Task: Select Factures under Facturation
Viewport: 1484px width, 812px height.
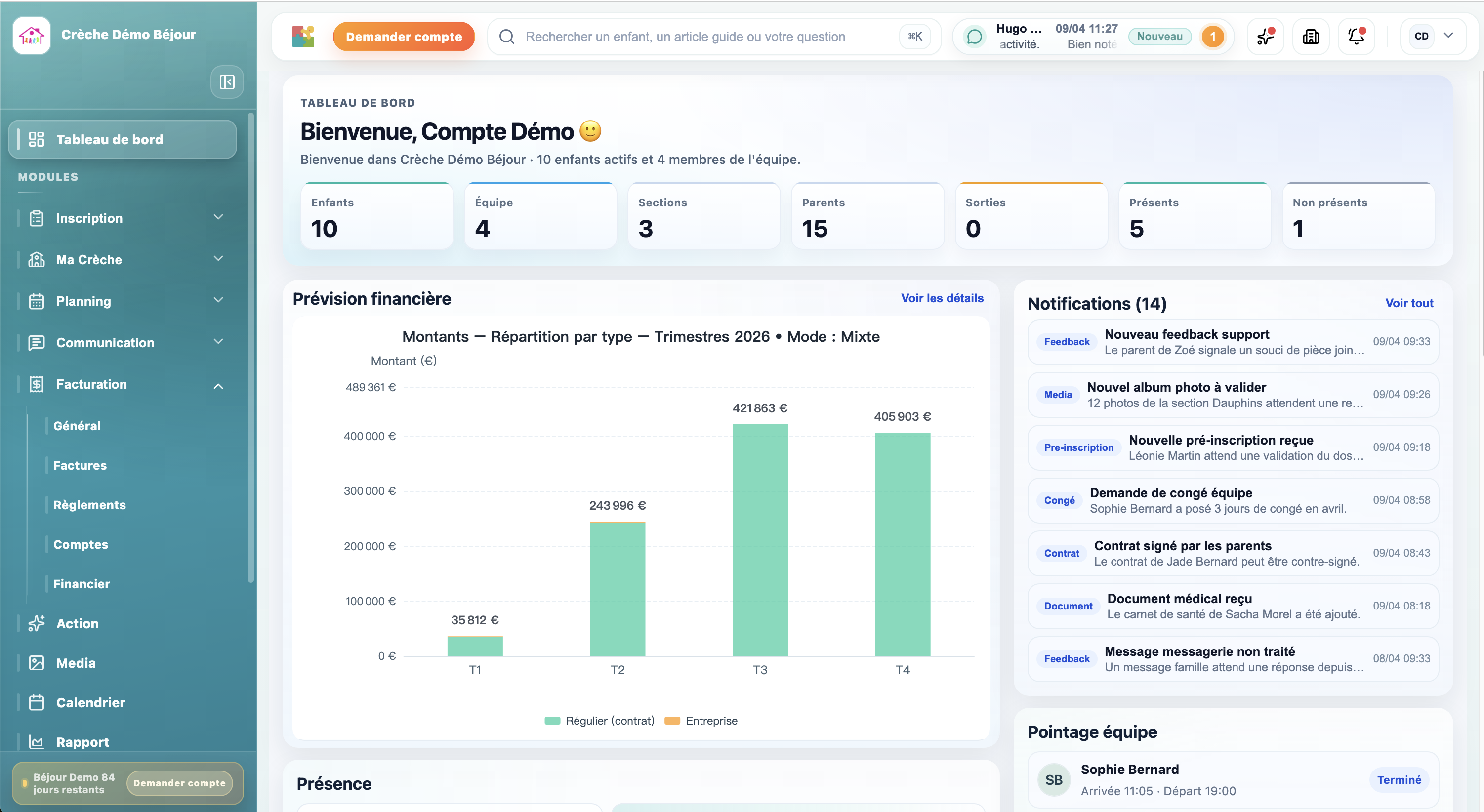Action: pos(80,465)
